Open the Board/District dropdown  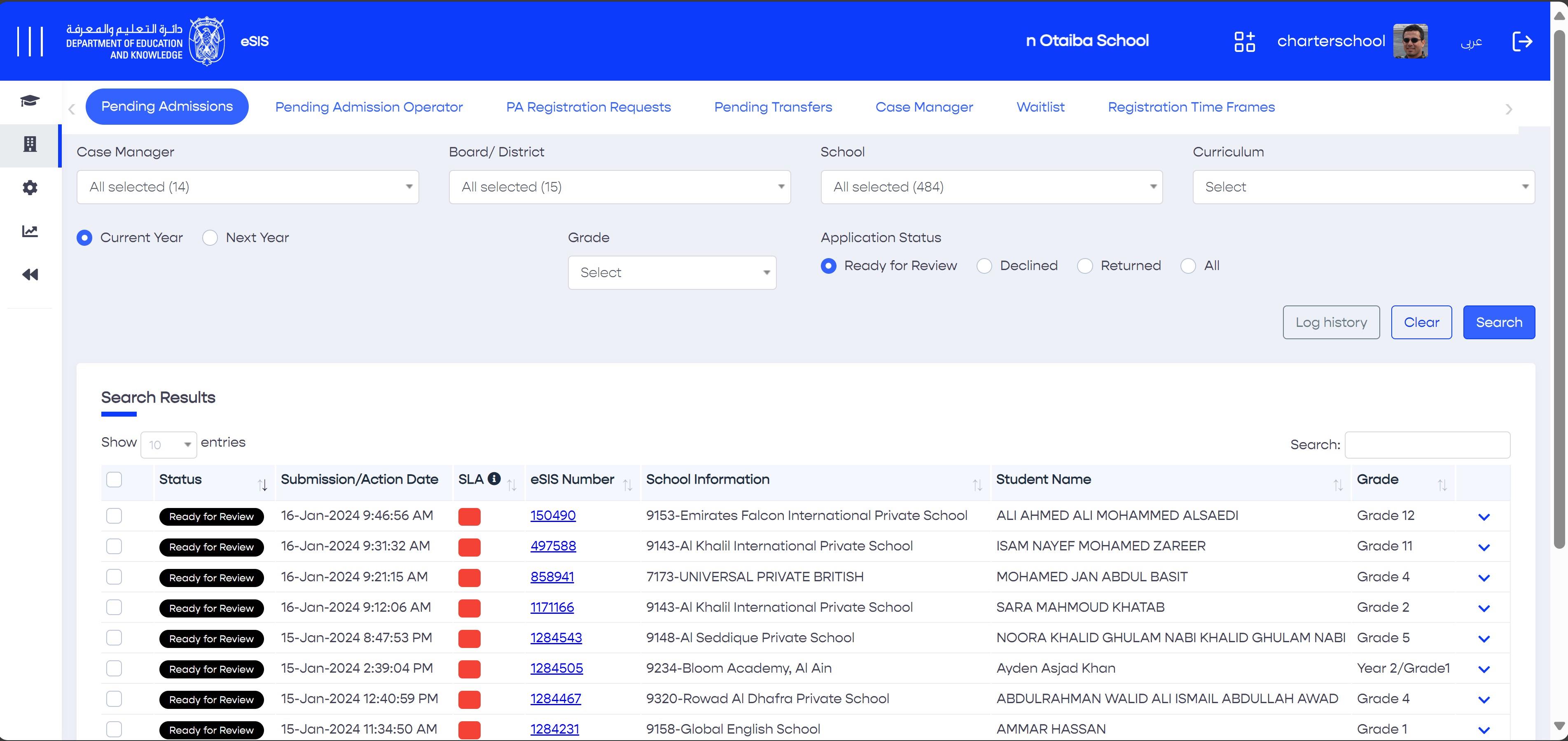(619, 187)
